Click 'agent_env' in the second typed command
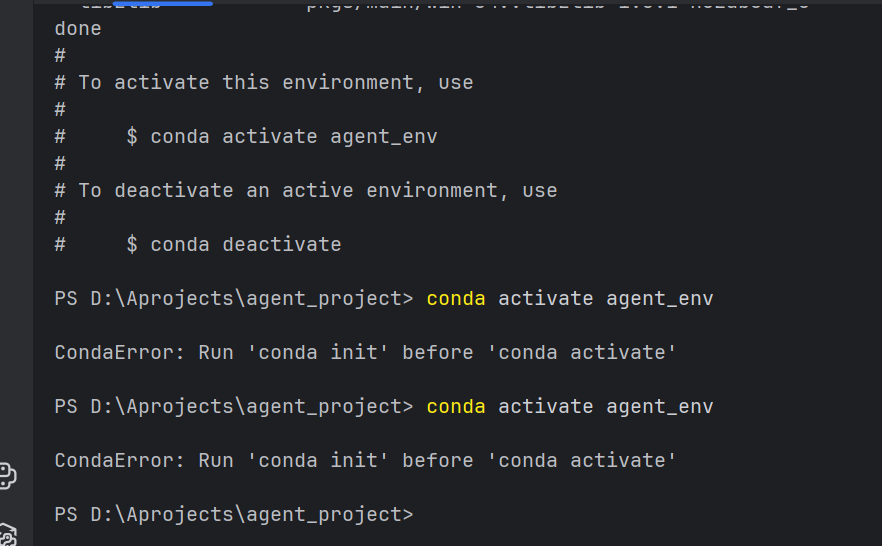882x546 pixels. [660, 407]
